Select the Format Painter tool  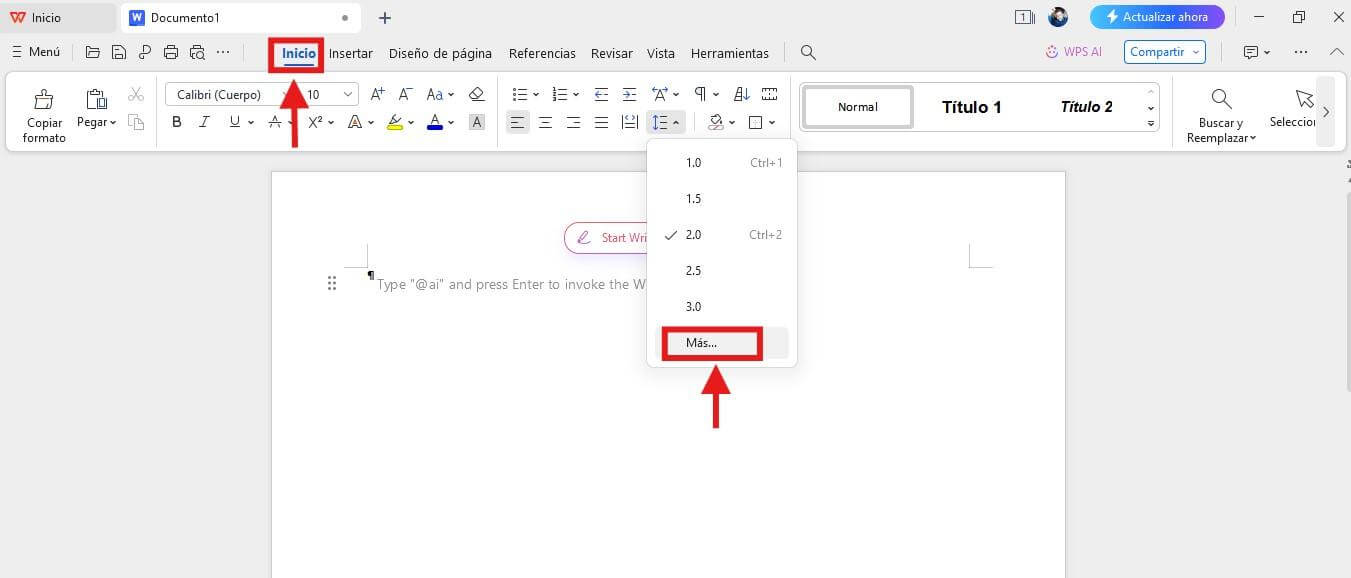(44, 110)
